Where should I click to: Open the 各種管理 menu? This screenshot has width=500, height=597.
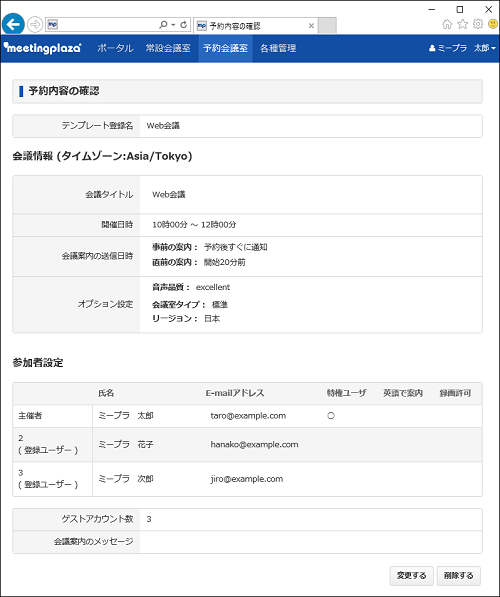click(278, 48)
